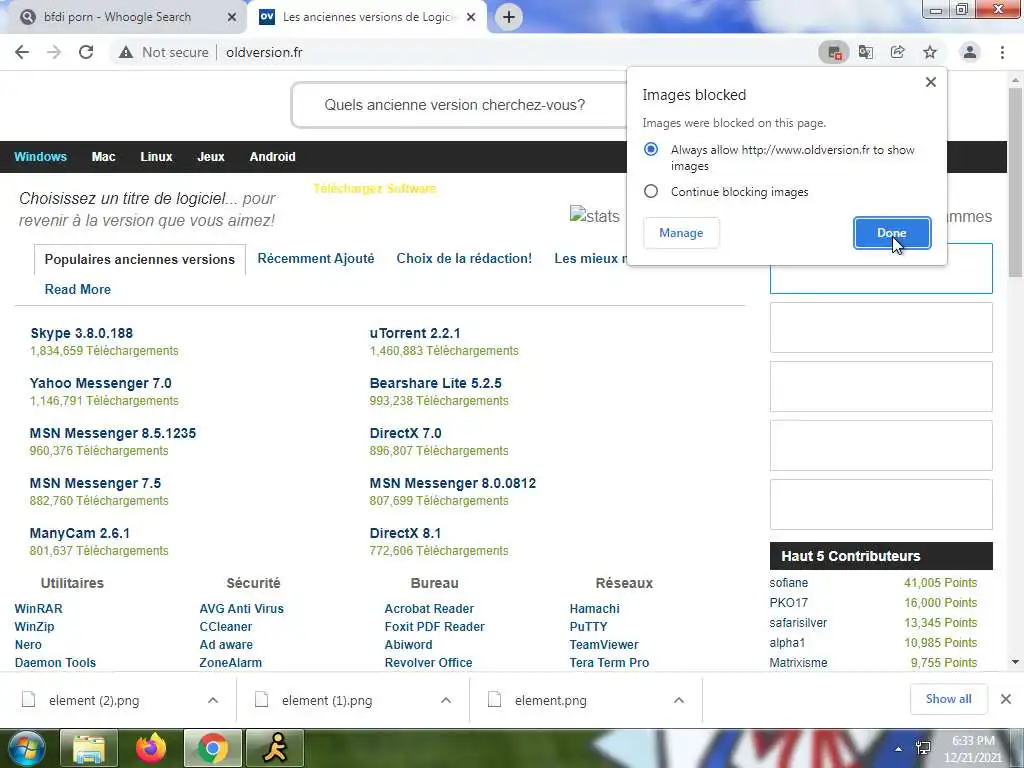Viewport: 1024px width, 768px height.
Task: Select the Android menu item
Action: coord(272,157)
